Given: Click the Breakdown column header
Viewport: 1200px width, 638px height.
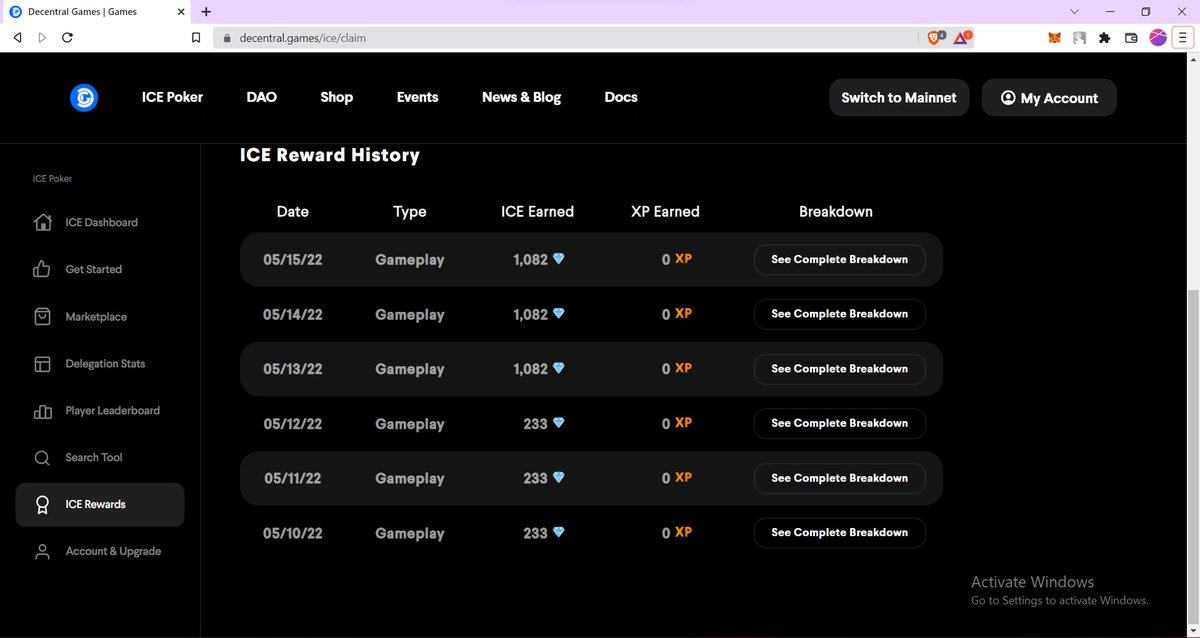Looking at the screenshot, I should tap(836, 212).
